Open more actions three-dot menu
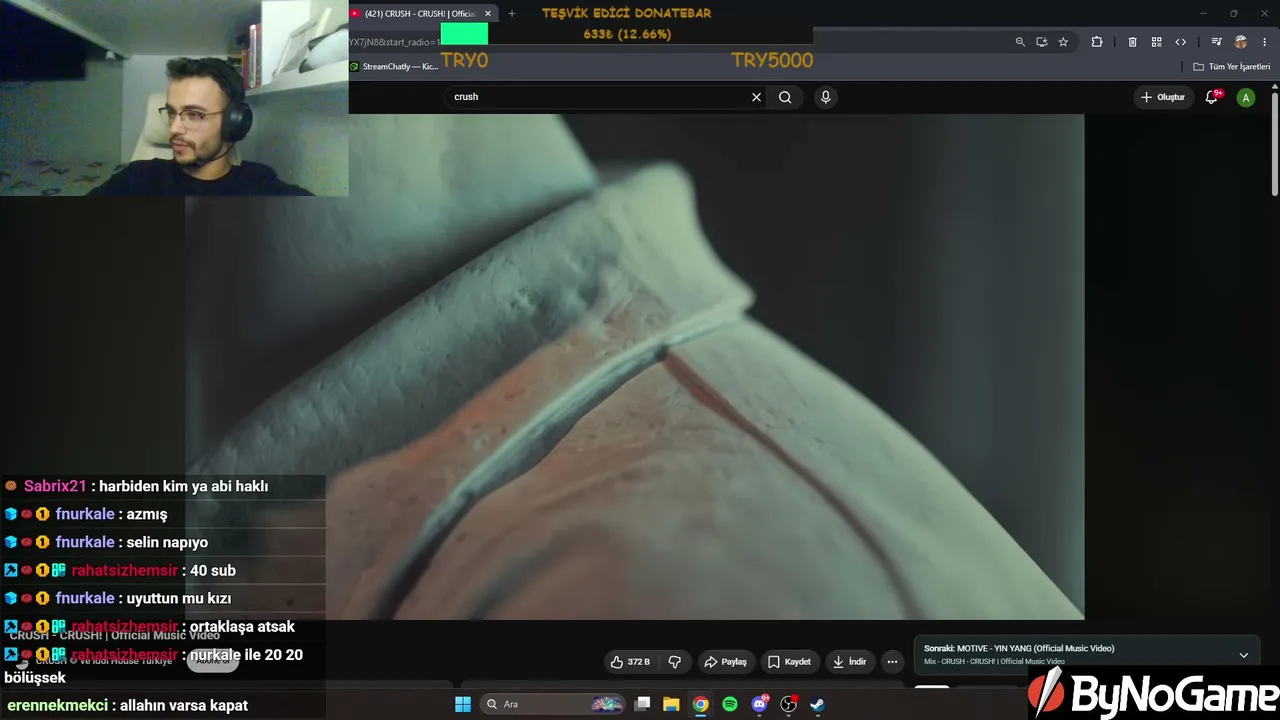 click(892, 662)
